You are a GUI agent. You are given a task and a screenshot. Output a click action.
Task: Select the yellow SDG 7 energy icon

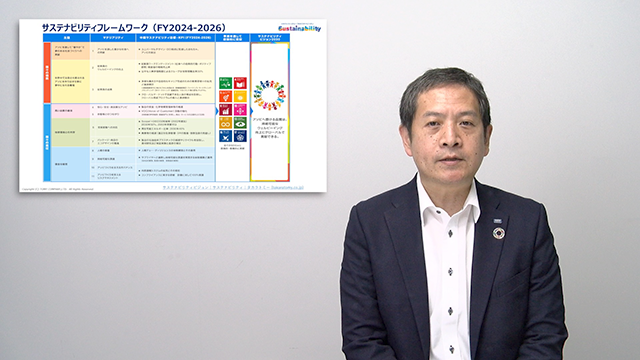pos(240,96)
